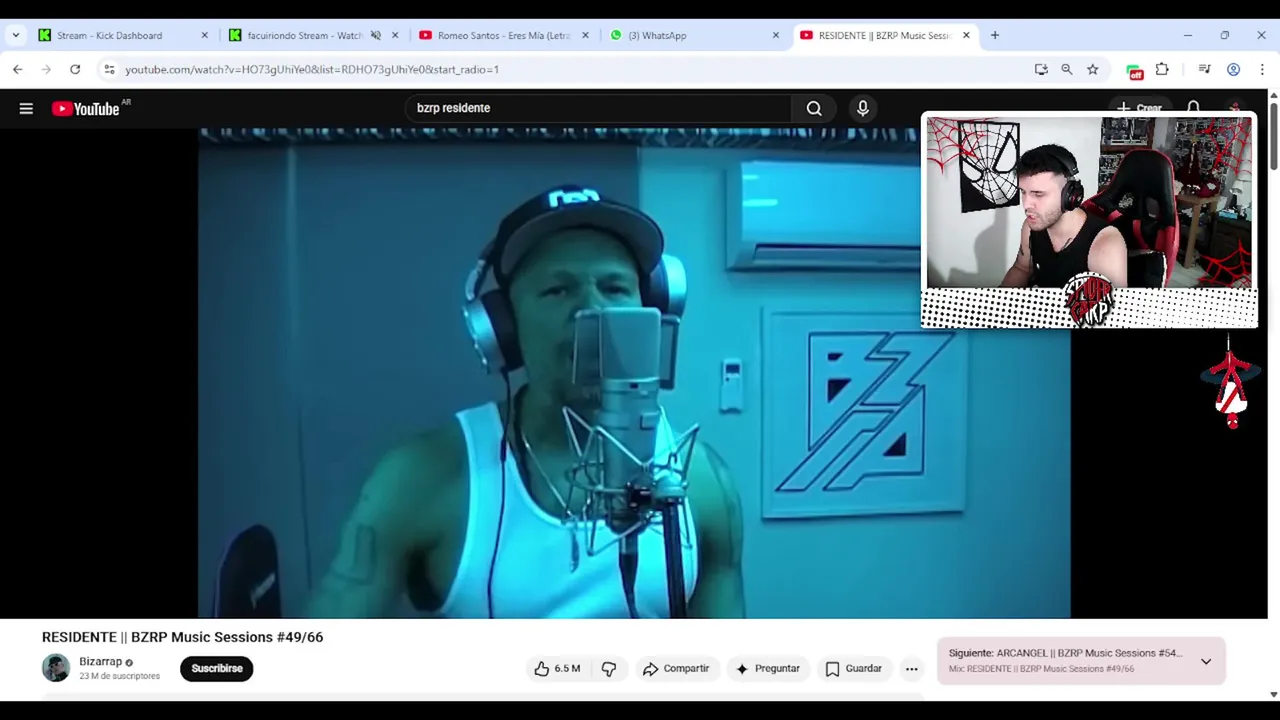Dislike the video

point(609,669)
